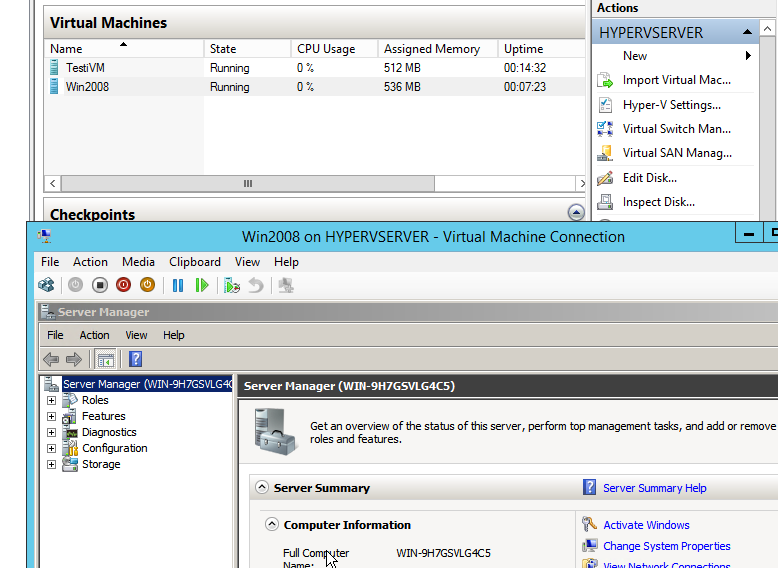
Task: Collapse the Checkpoints pane
Action: click(x=576, y=212)
